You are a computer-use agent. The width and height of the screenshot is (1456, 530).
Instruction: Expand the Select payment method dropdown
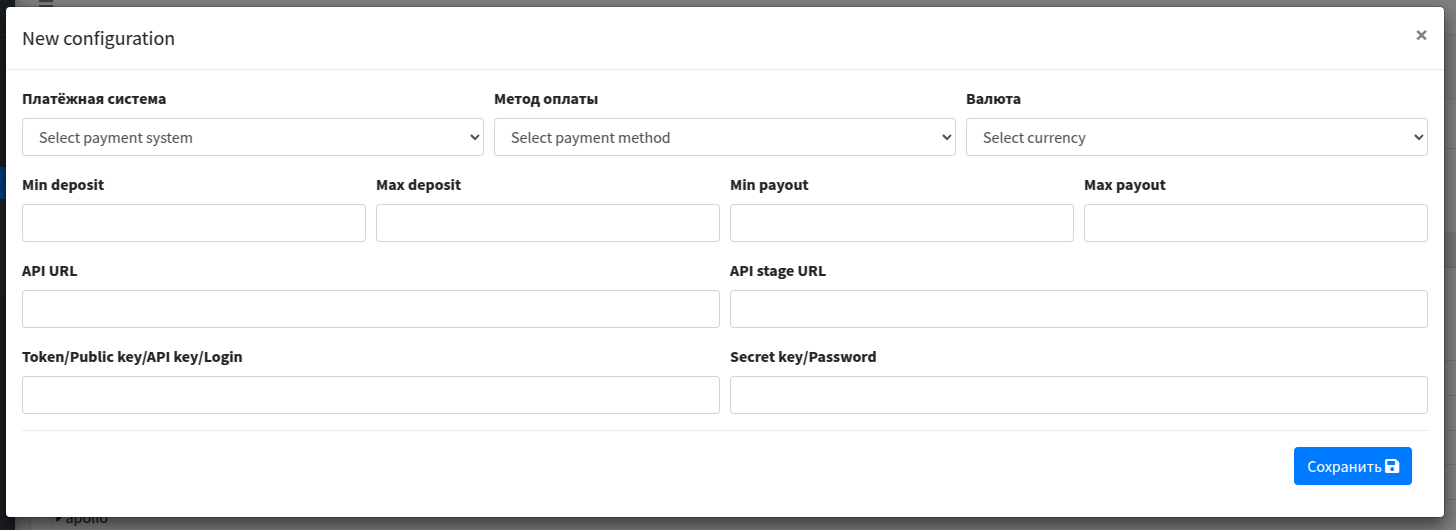pyautogui.click(x=724, y=138)
